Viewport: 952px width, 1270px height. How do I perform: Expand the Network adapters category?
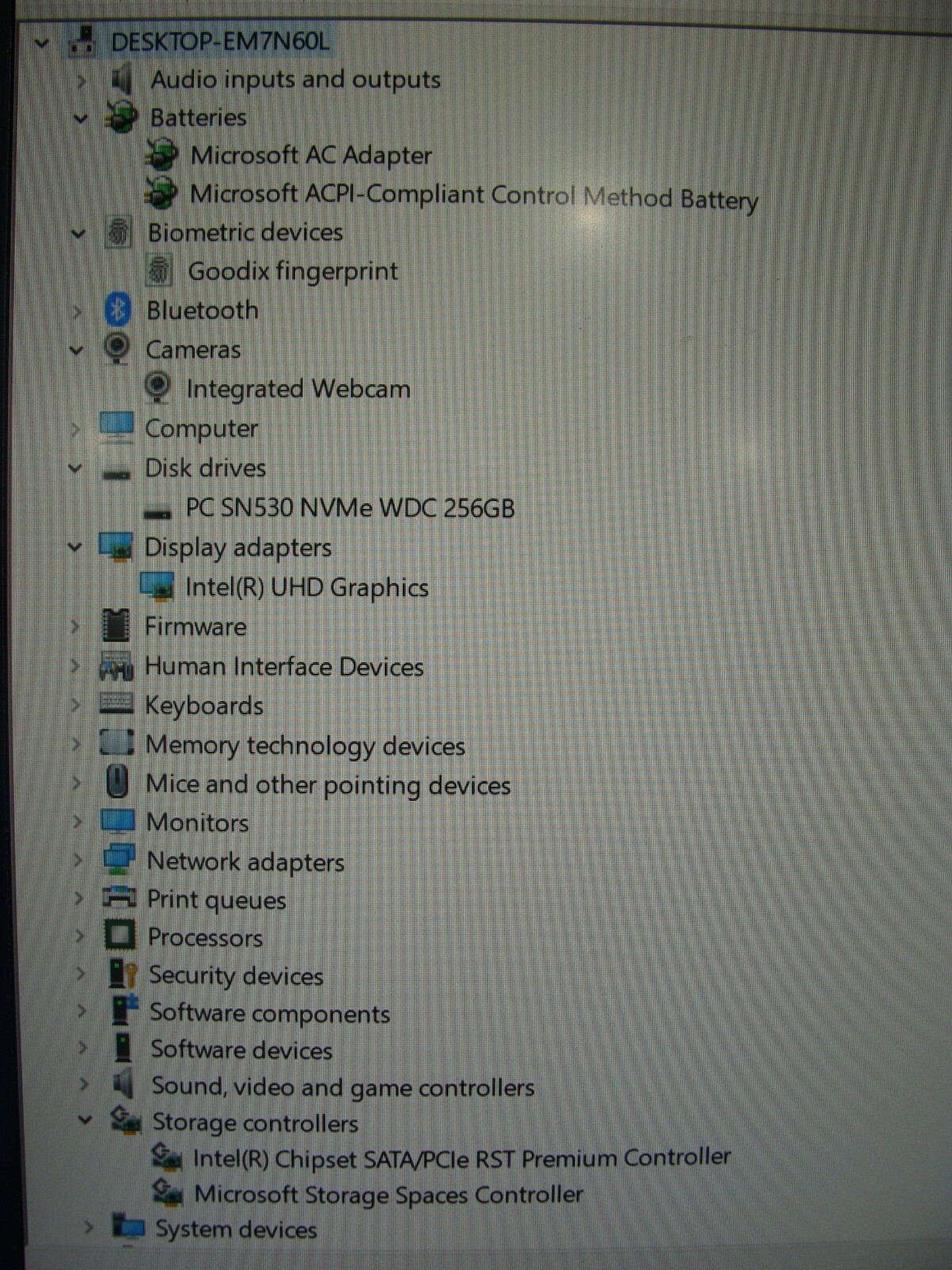click(78, 860)
